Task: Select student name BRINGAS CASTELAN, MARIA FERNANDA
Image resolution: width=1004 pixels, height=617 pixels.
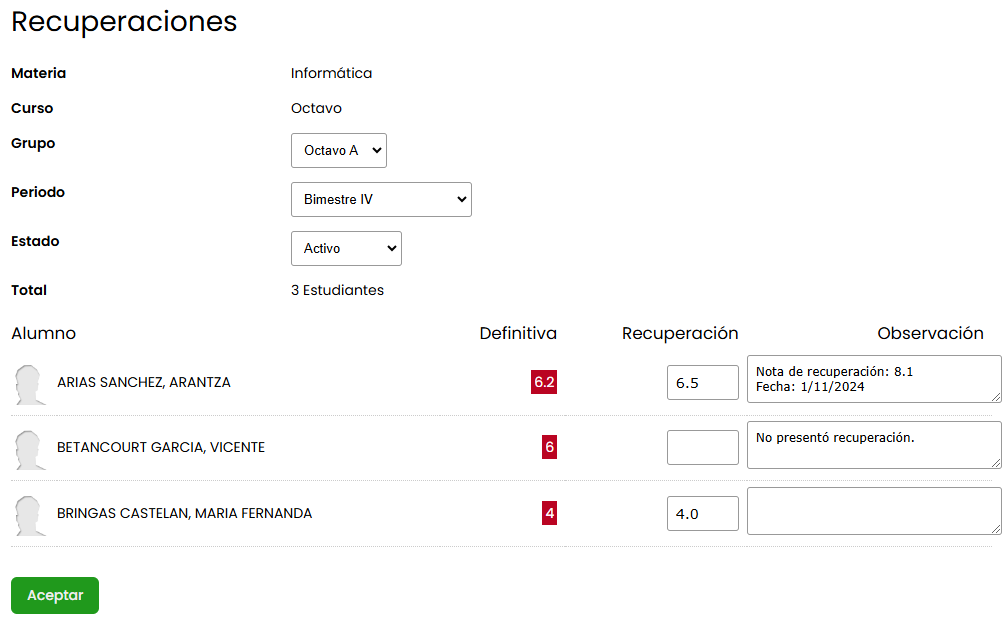Action: click(x=184, y=513)
